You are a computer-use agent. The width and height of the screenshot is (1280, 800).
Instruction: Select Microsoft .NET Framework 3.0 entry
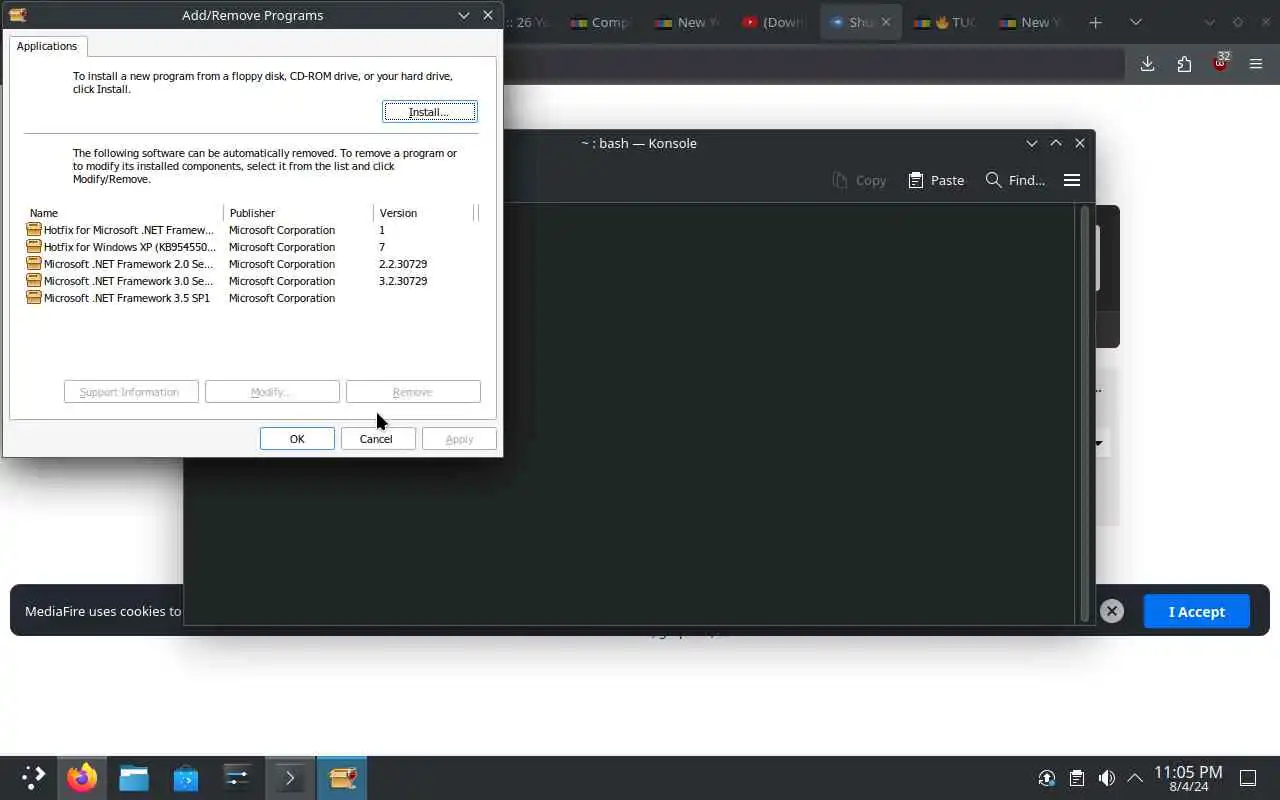pyautogui.click(x=120, y=281)
